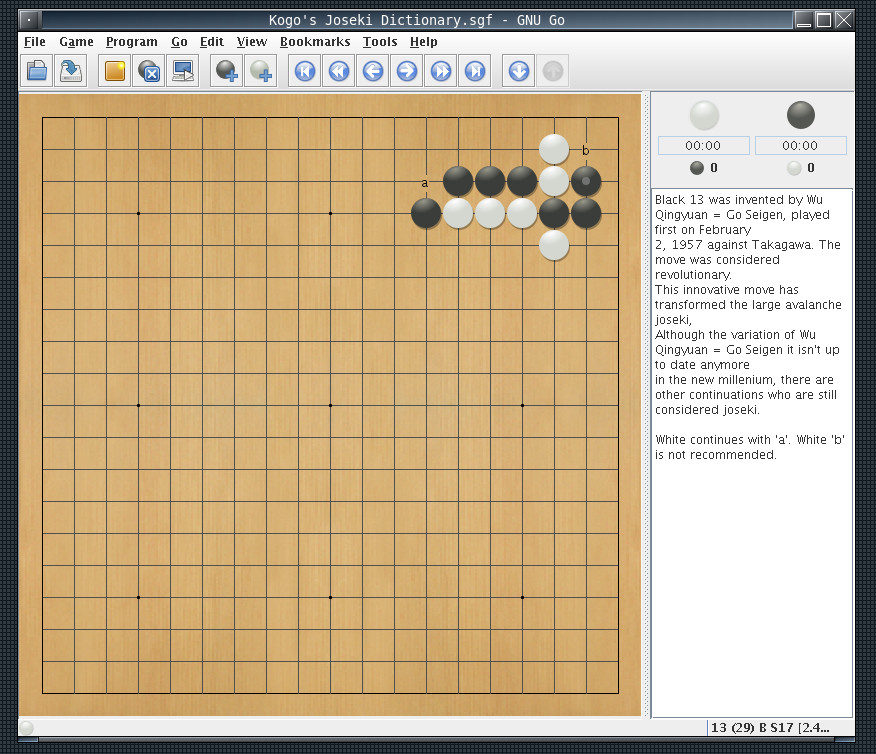
Task: Click the large white stone player icon
Action: click(704, 115)
